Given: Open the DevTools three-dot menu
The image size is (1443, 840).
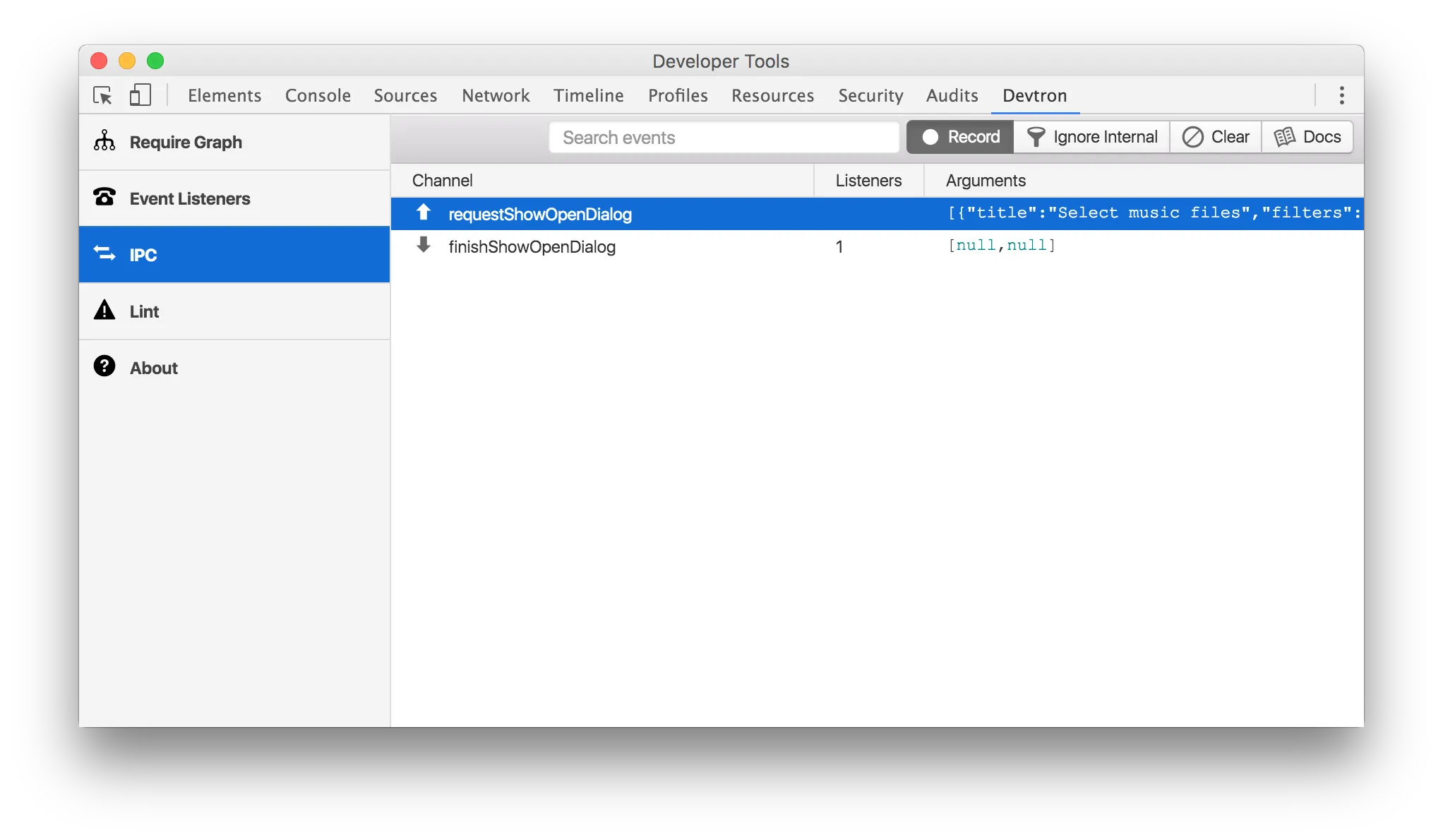Looking at the screenshot, I should click(1341, 95).
